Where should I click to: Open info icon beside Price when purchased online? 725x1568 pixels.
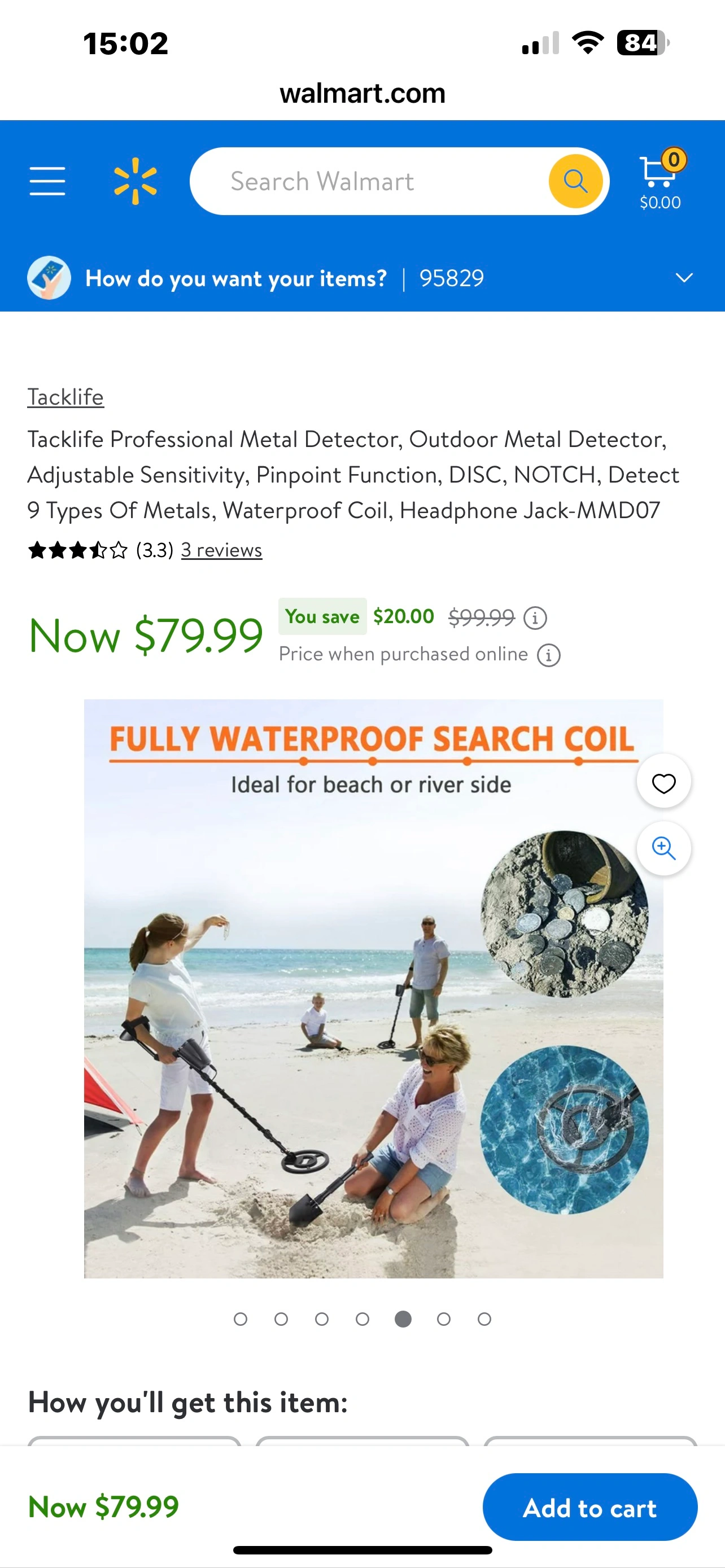[x=548, y=655]
